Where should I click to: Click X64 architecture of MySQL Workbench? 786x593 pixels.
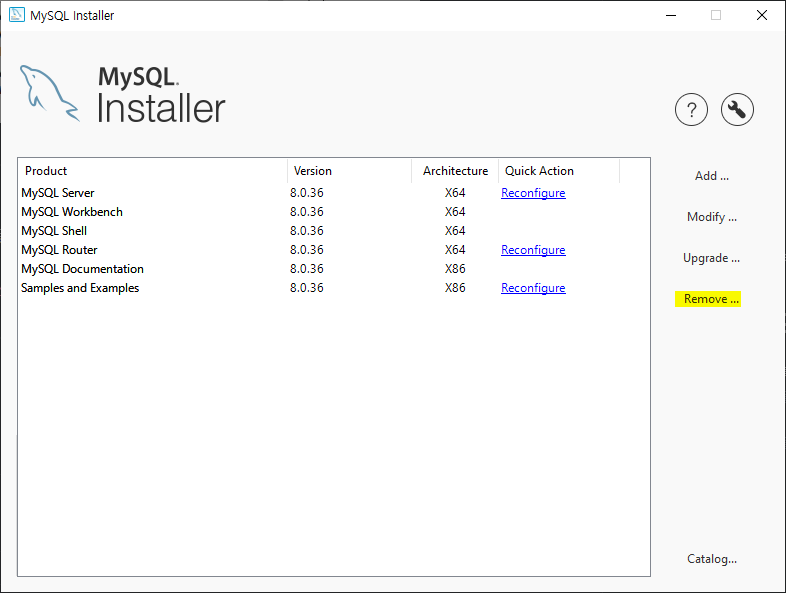click(455, 212)
